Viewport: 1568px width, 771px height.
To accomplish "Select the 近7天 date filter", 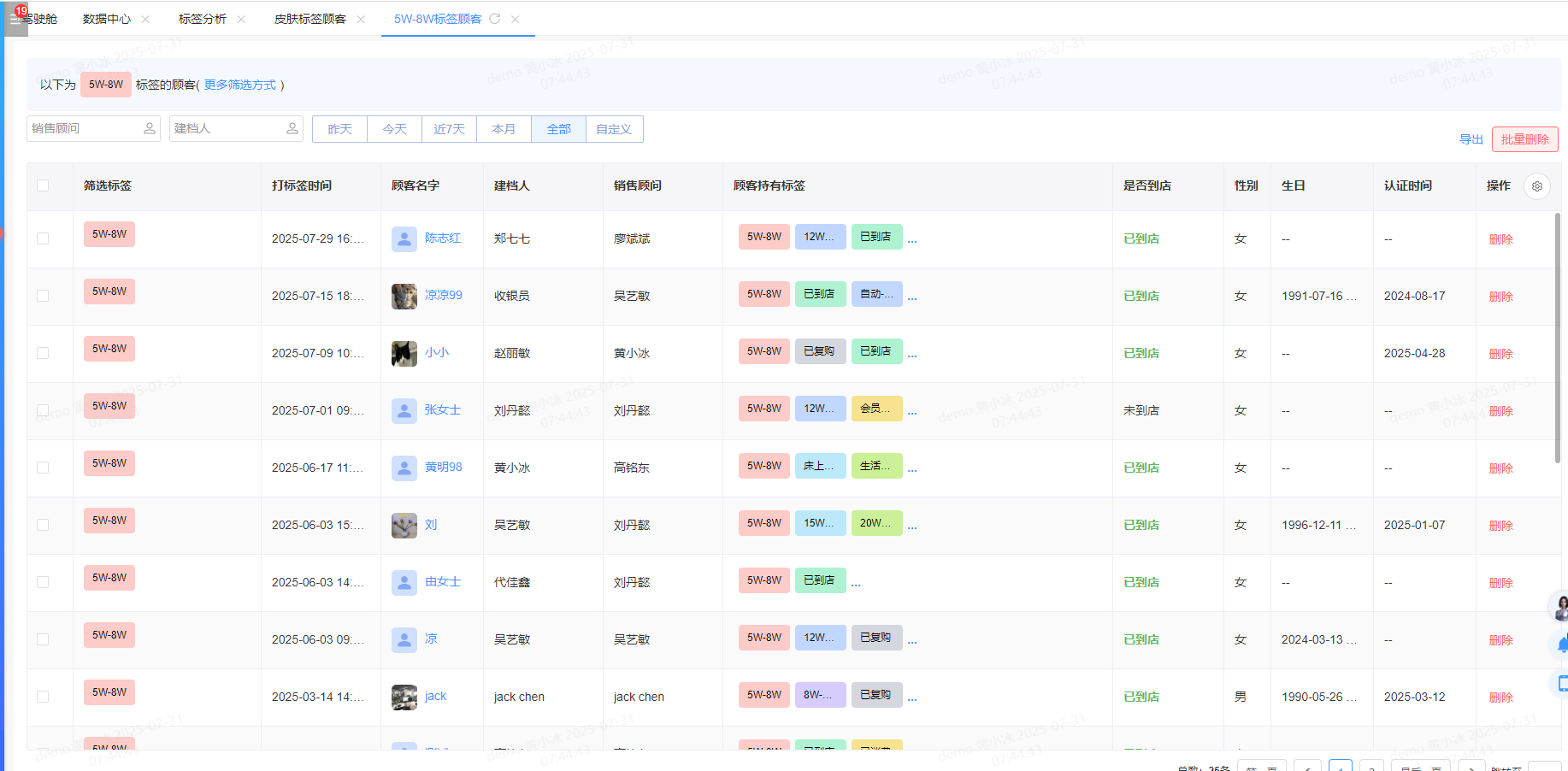I will (x=449, y=128).
